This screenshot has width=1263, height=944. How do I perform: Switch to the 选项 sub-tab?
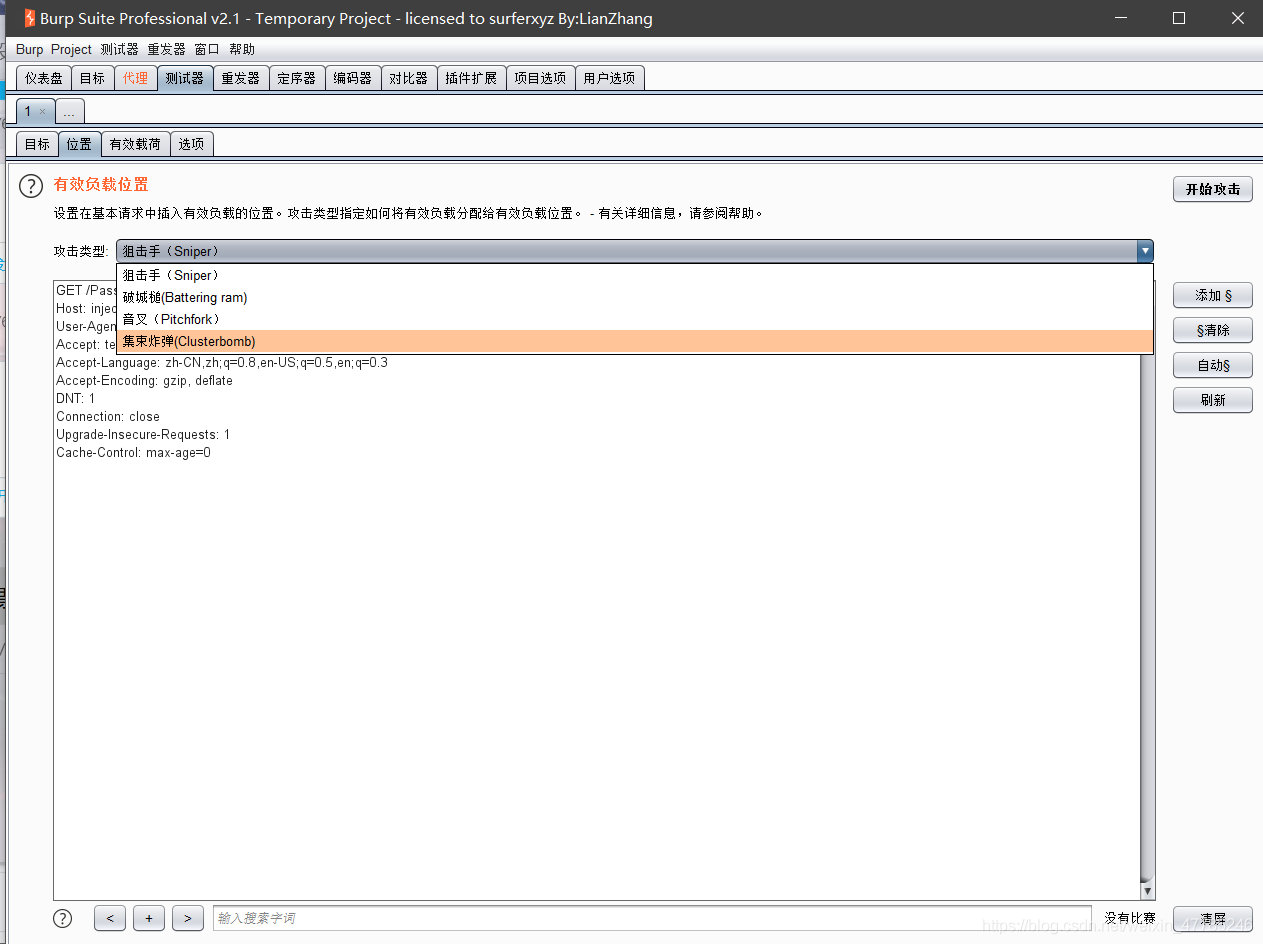tap(191, 144)
